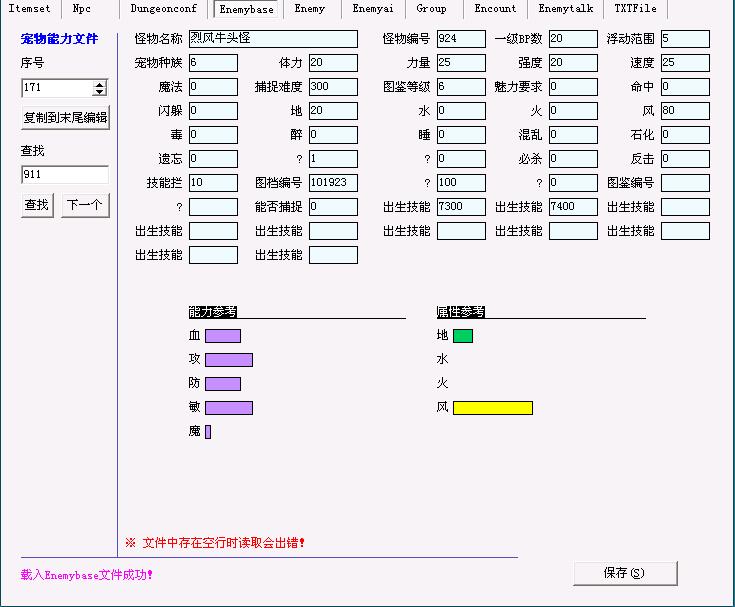The image size is (735, 607).
Task: Switch to the TXTFile tab
Action: coord(635,9)
